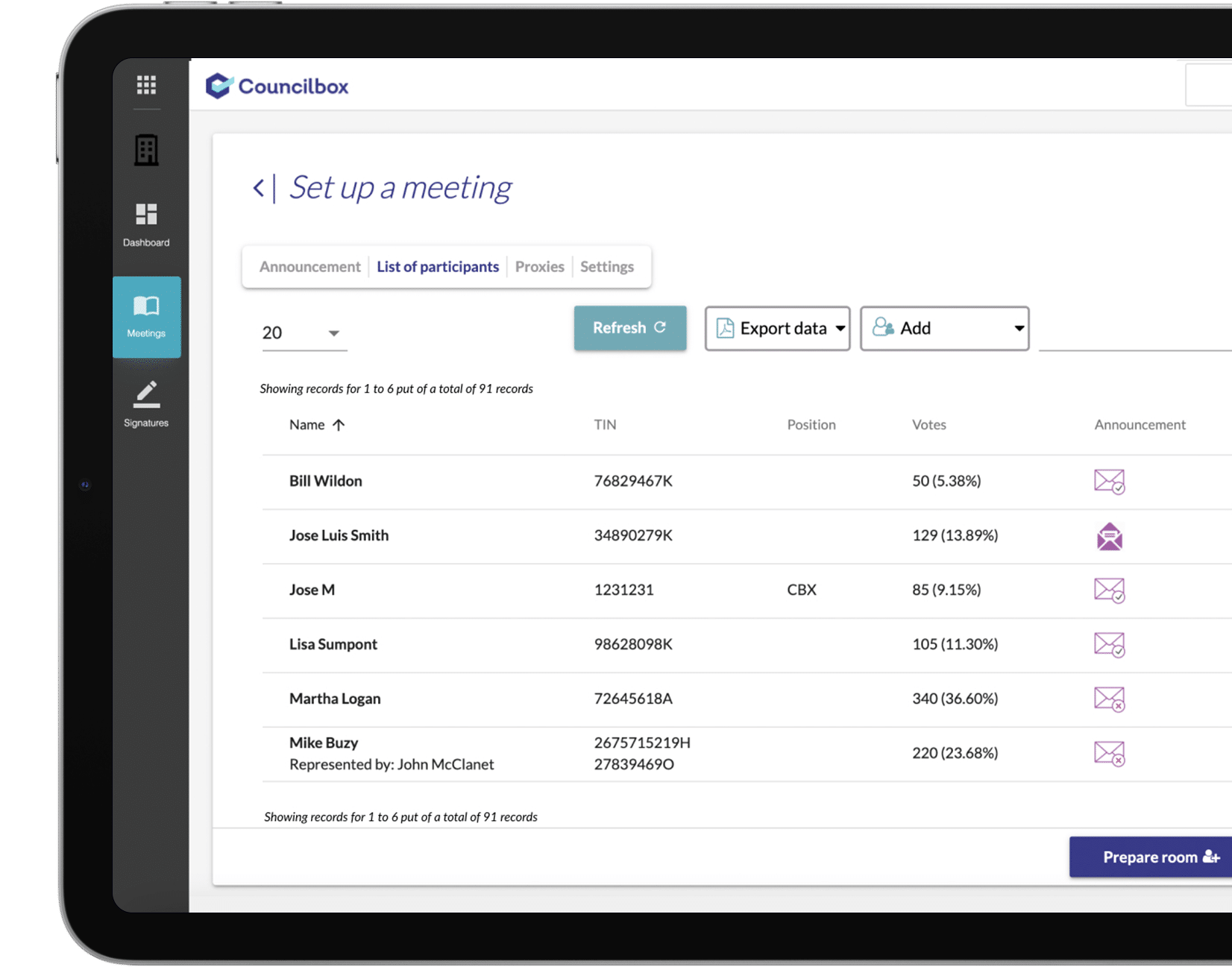Open Signatures from the sidebar
Image resolution: width=1232 pixels, height=967 pixels.
point(146,405)
